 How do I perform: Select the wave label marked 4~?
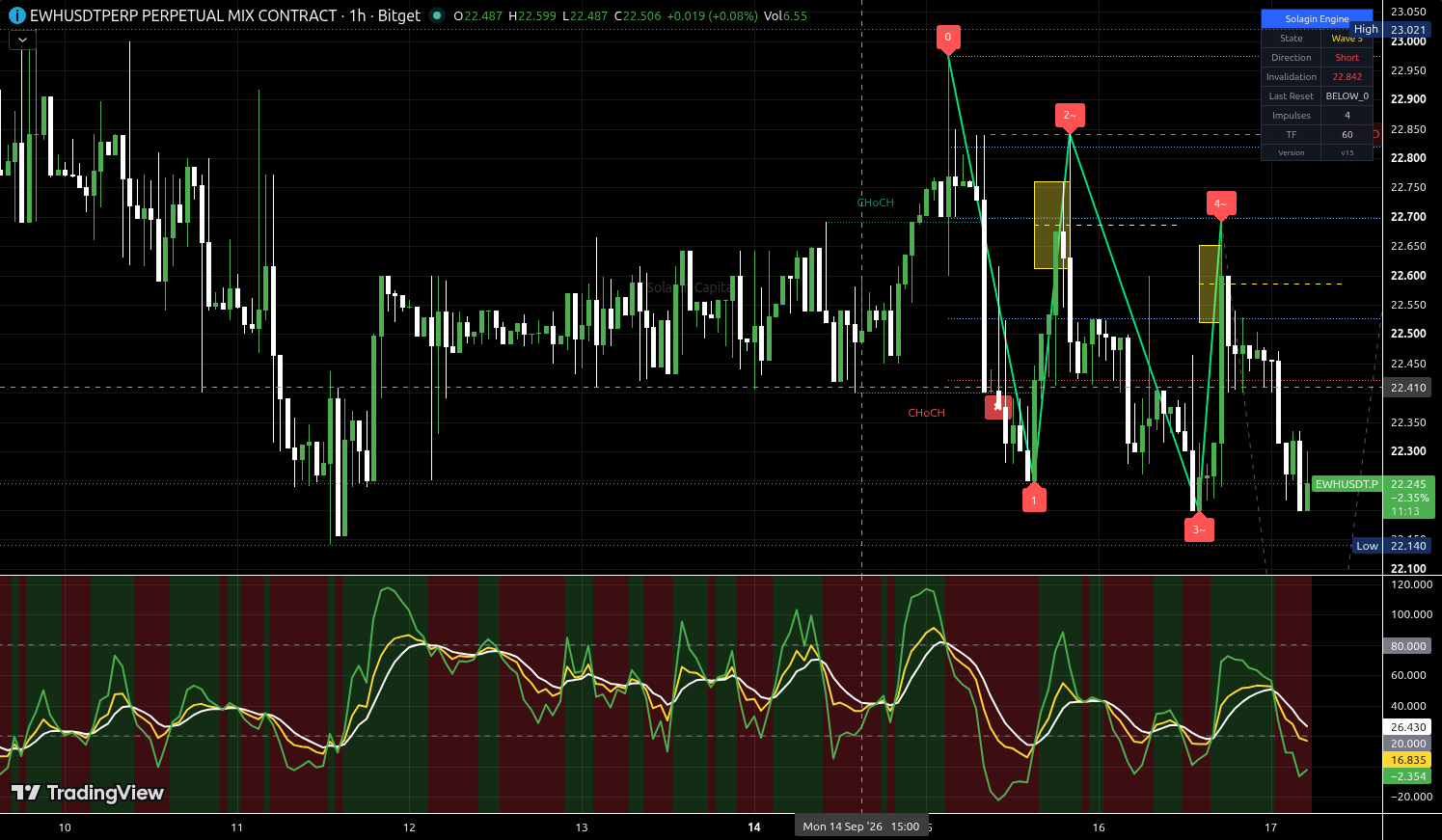[1221, 204]
